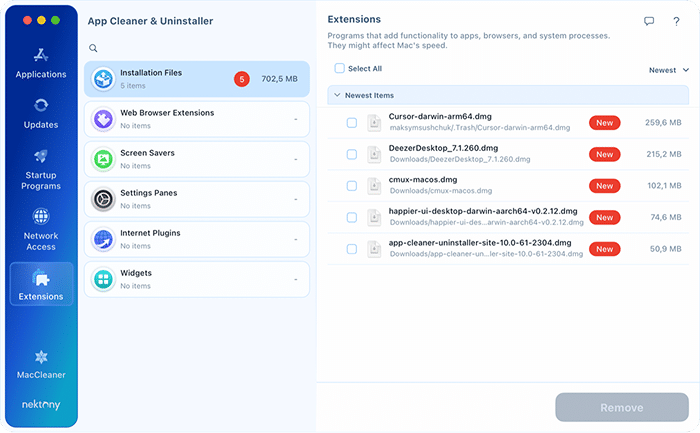Open the feedback speech bubble icon

click(649, 21)
